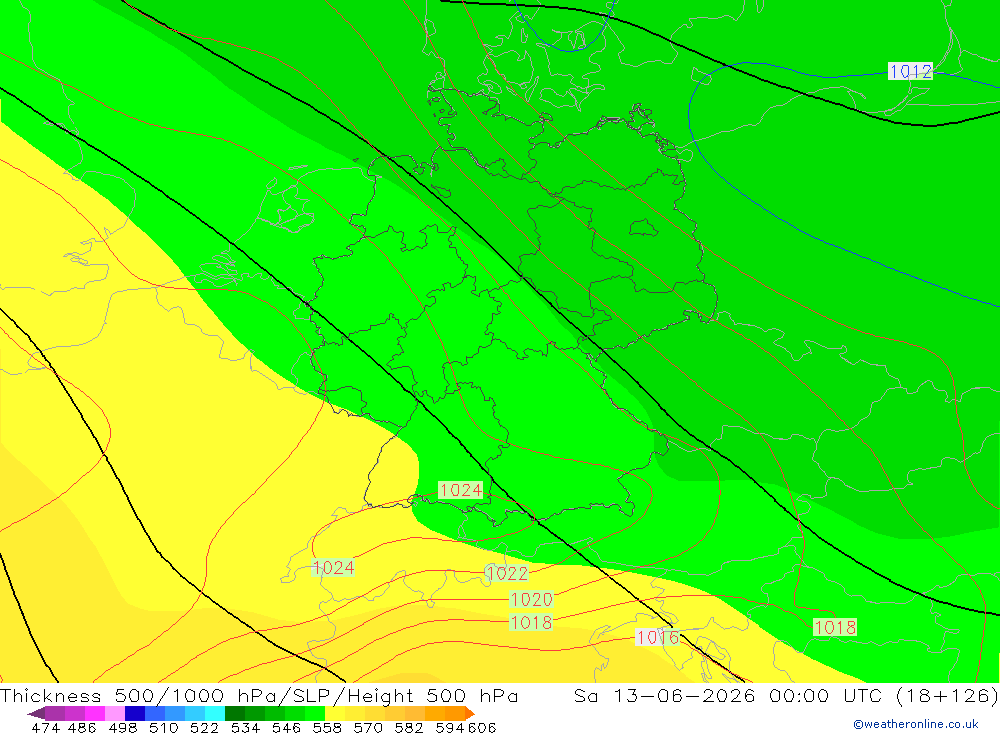This screenshot has width=1000, height=733.
Task: Click the 606 legend value
Action: point(482,727)
